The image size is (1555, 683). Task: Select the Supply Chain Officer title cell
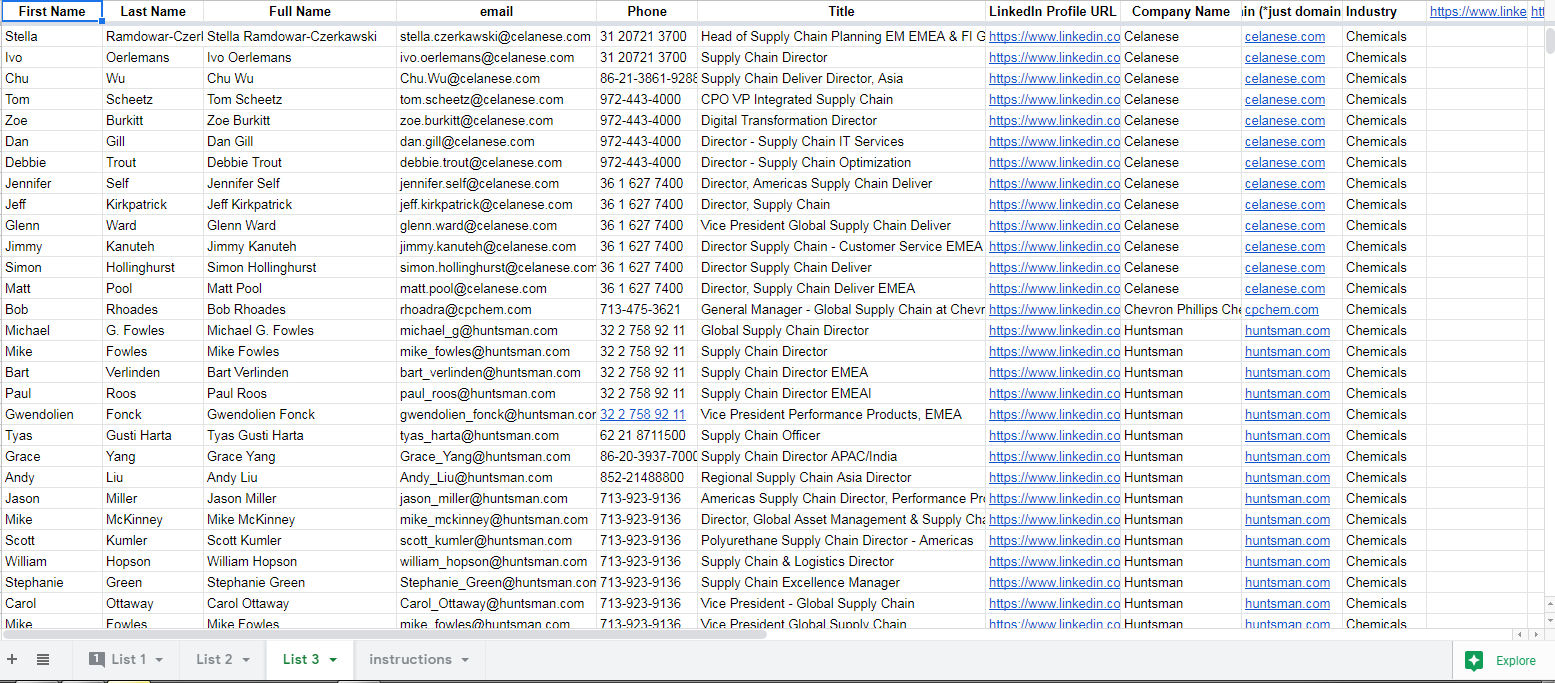point(841,435)
